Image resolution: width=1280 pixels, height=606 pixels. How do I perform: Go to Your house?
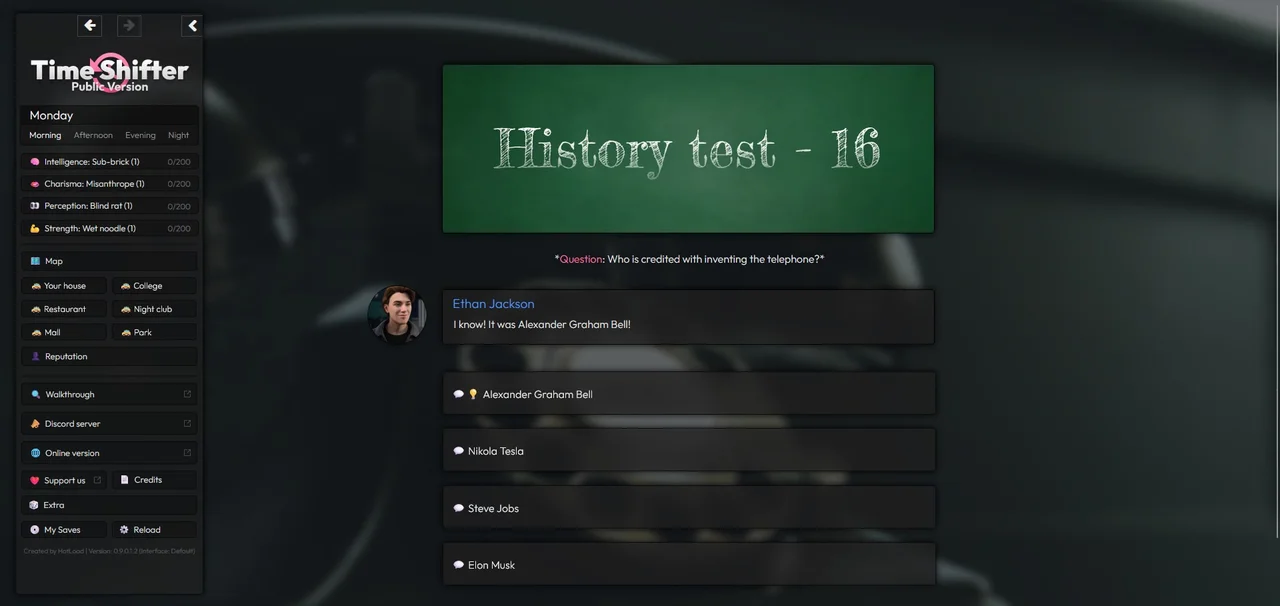coord(64,286)
